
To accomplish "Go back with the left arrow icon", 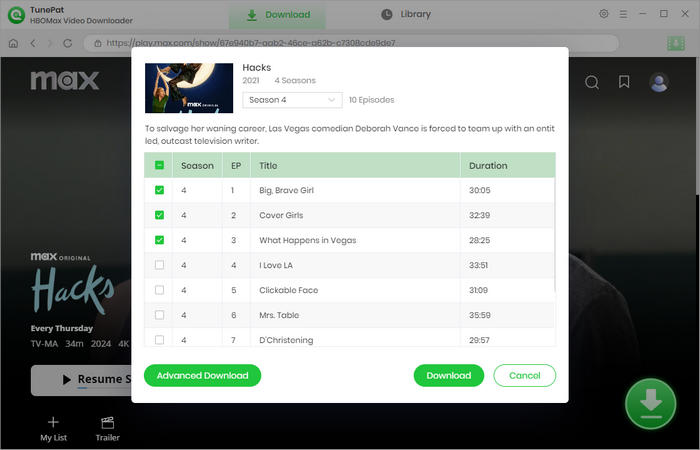I will [x=33, y=43].
